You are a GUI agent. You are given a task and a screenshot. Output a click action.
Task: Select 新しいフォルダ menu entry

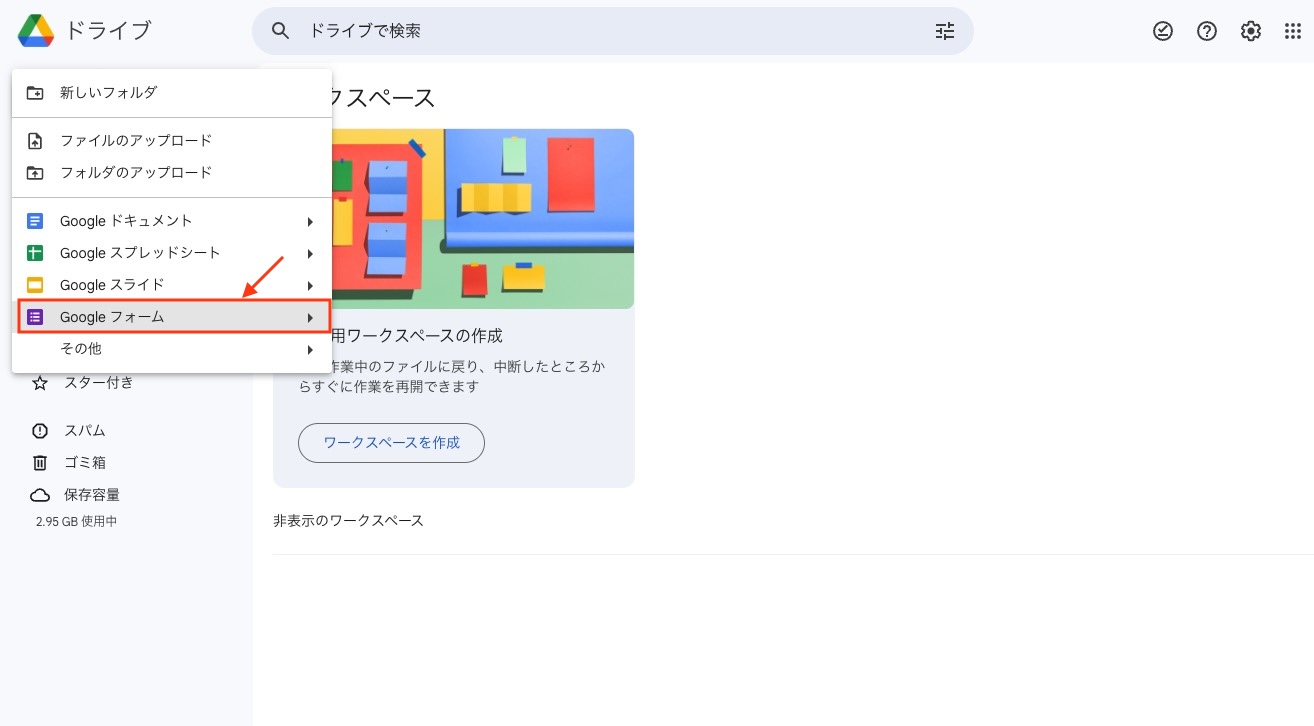tap(172, 92)
